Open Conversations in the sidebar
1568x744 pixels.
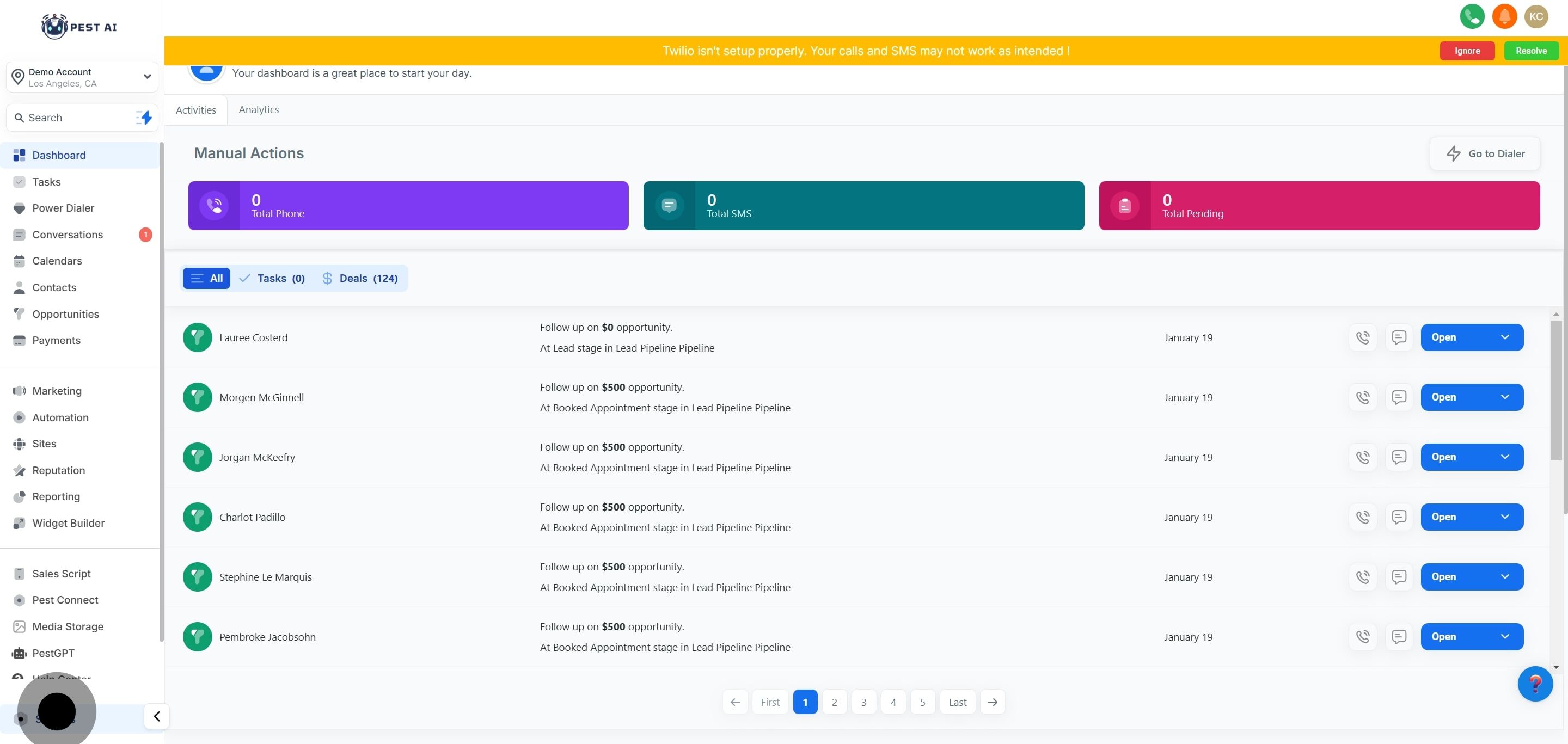pos(68,235)
